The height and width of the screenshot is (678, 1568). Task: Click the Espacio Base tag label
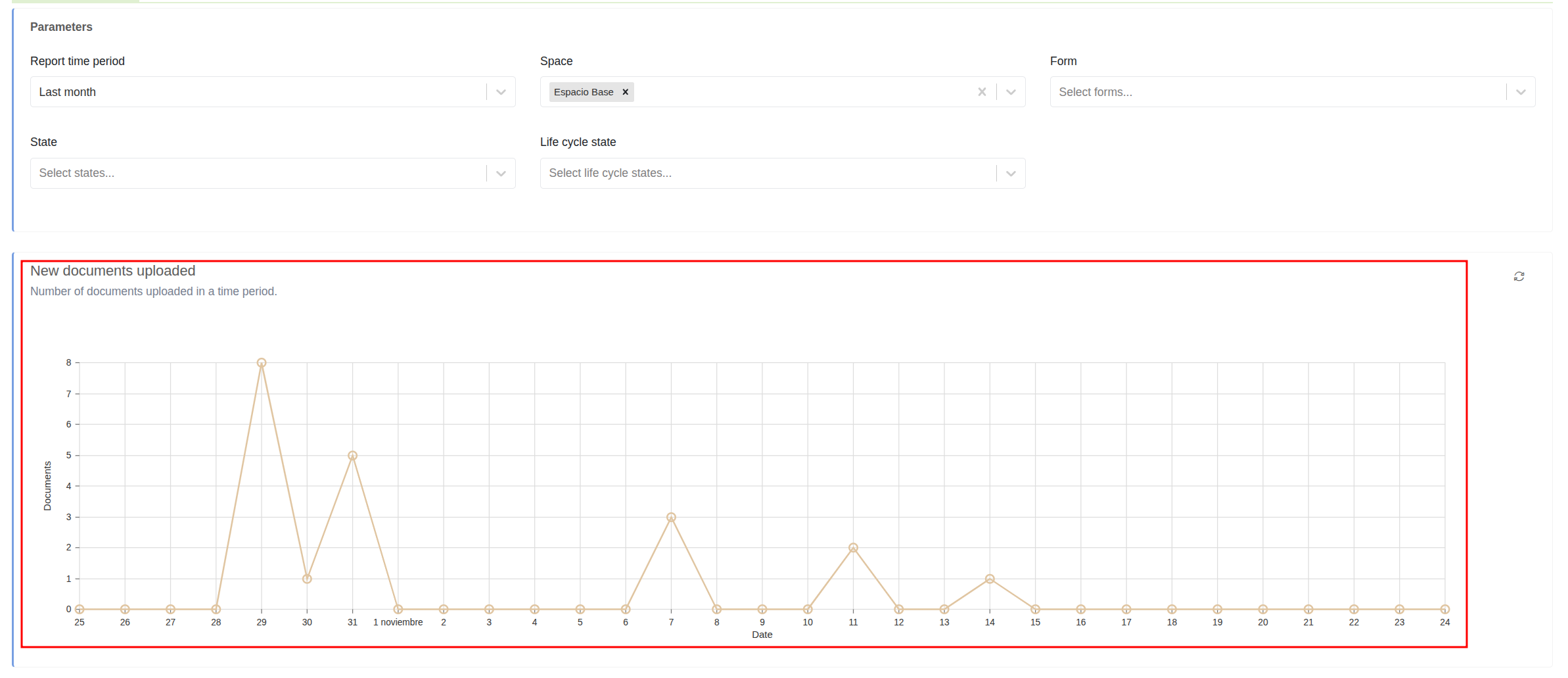click(583, 92)
